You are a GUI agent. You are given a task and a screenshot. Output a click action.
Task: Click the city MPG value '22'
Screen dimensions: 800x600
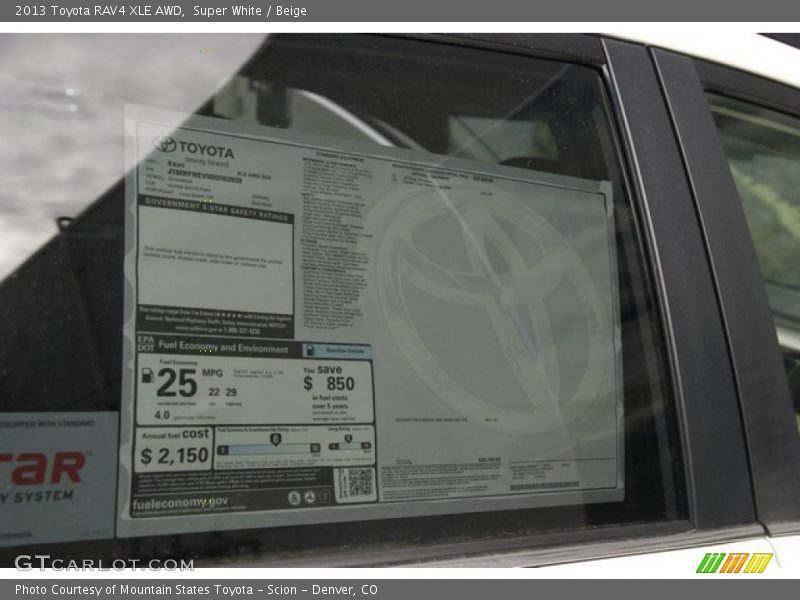(x=214, y=392)
